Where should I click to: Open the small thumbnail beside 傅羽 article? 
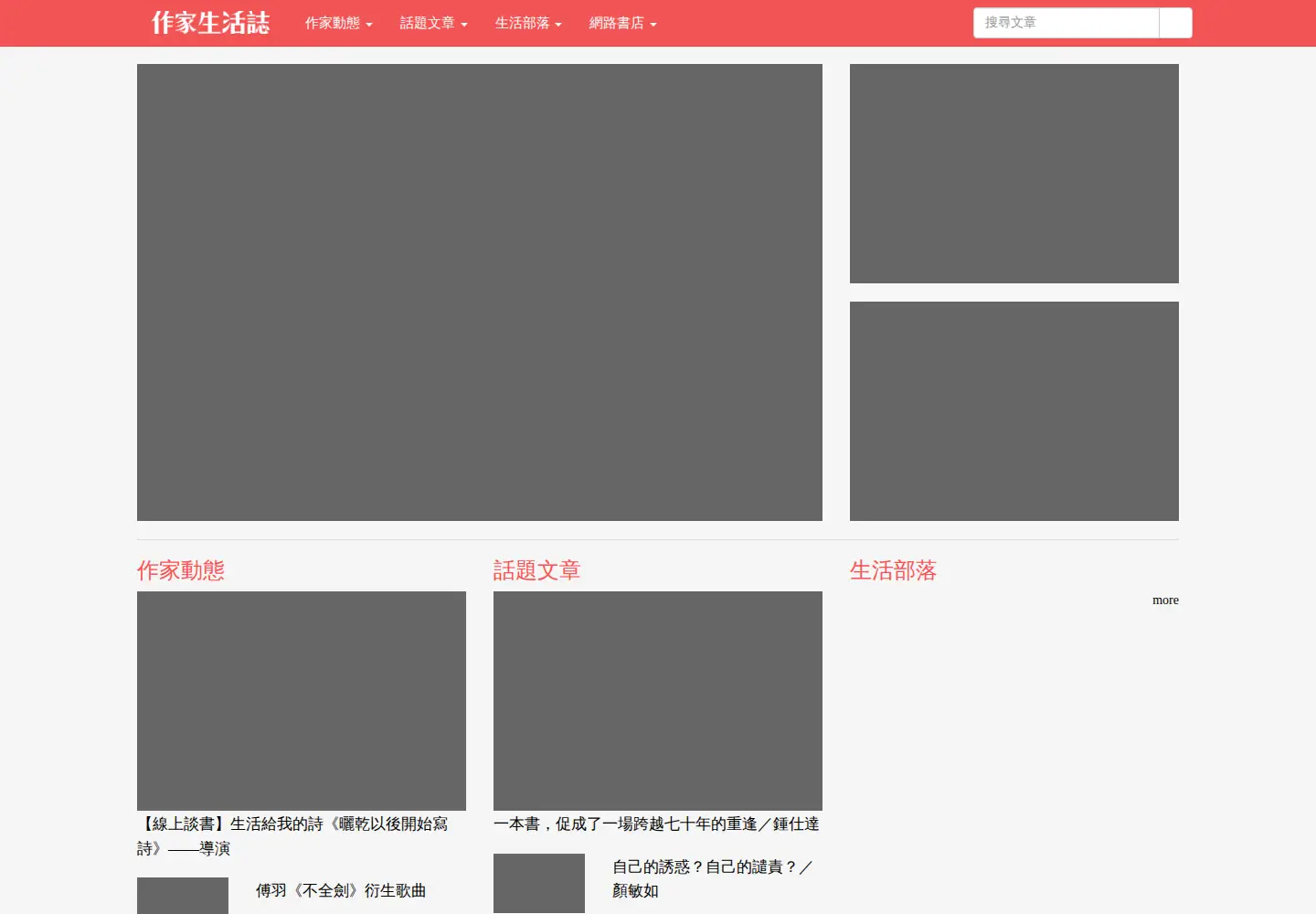[183, 896]
